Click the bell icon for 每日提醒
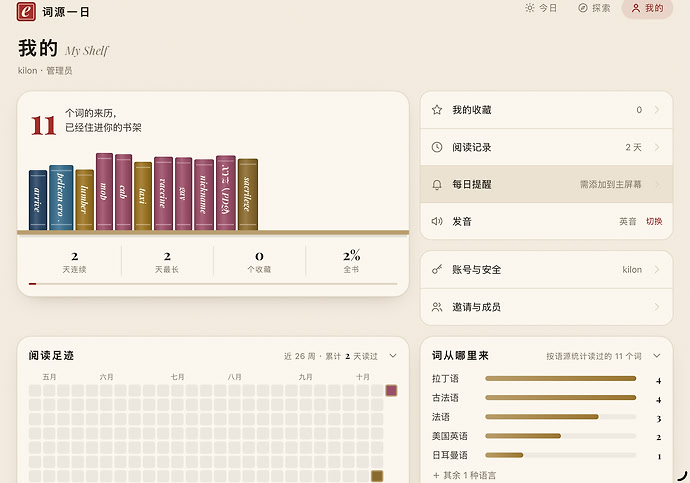This screenshot has height=483, width=690. pos(437,185)
